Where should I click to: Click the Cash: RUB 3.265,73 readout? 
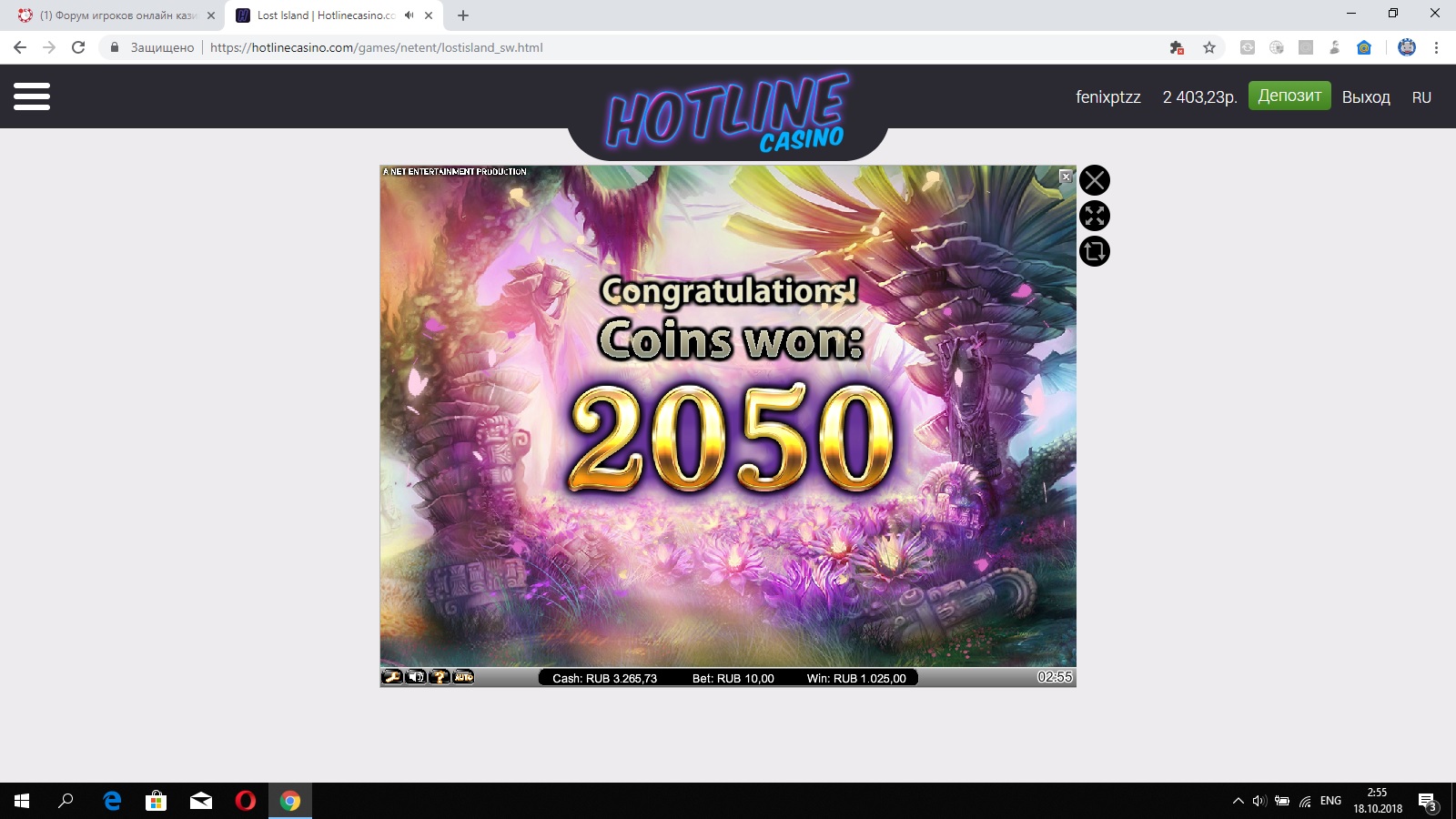pyautogui.click(x=604, y=678)
